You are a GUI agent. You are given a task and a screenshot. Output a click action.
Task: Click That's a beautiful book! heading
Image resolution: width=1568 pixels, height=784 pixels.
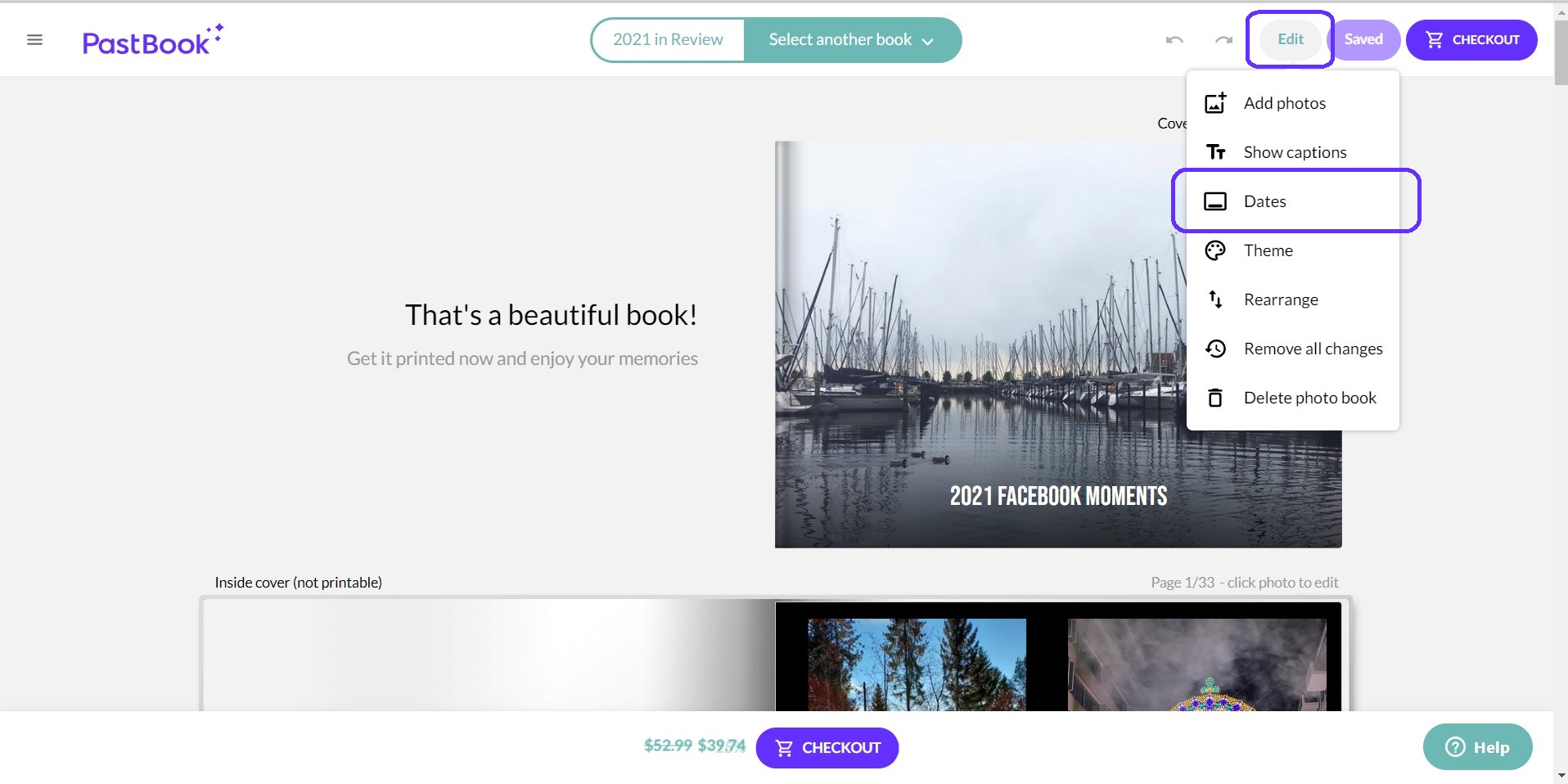551,315
